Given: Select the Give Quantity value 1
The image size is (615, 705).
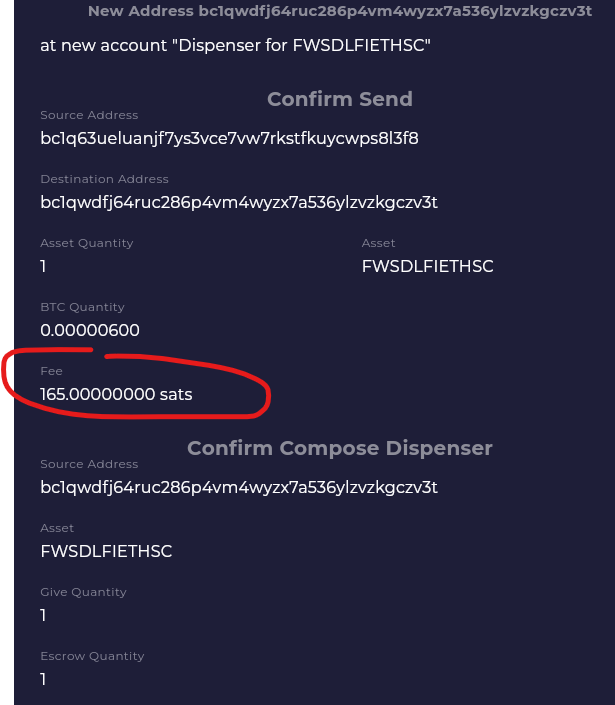Looking at the screenshot, I should click(44, 615).
